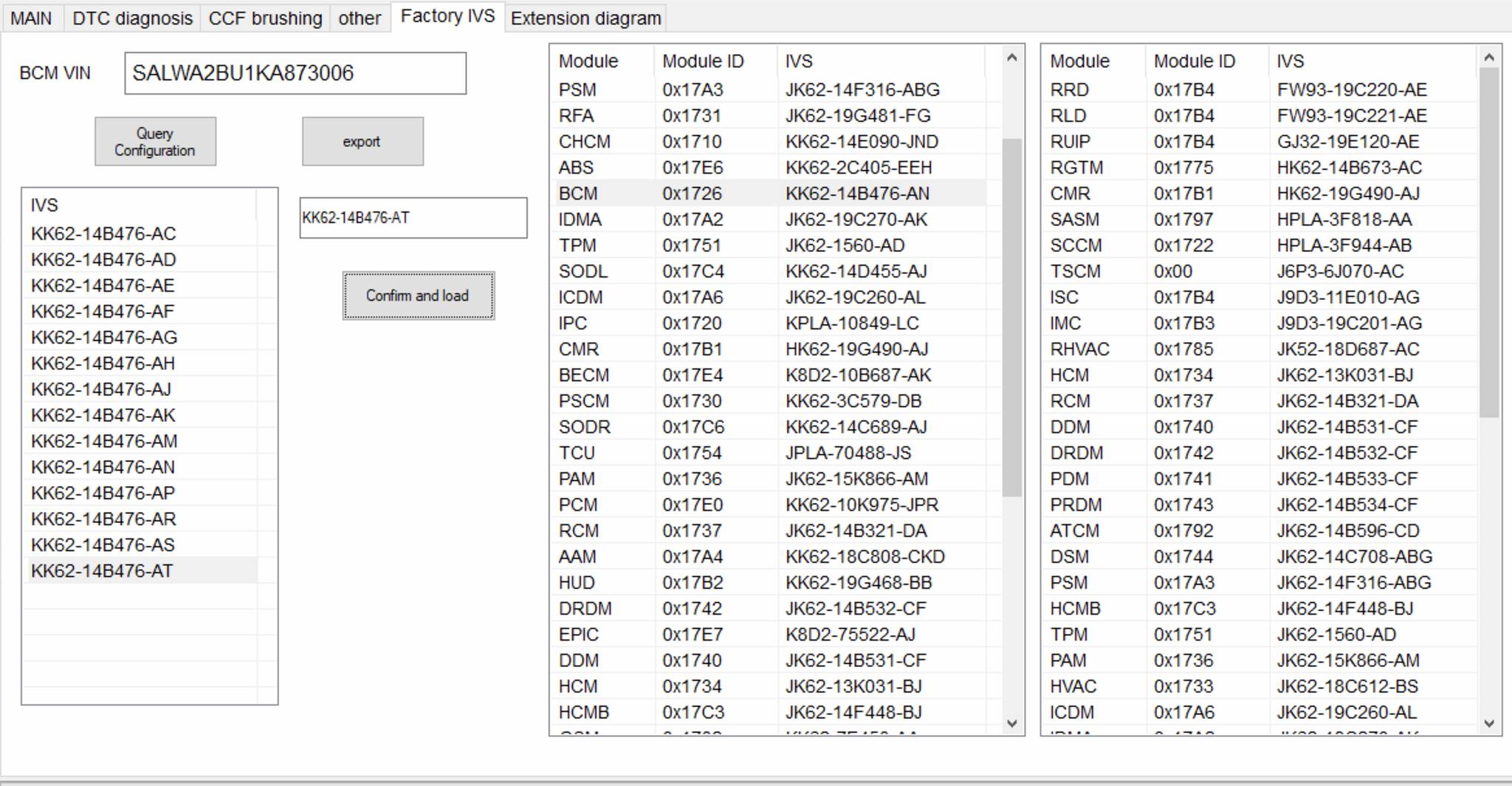
Task: Open the DTC diagnosis tab
Action: click(x=132, y=18)
